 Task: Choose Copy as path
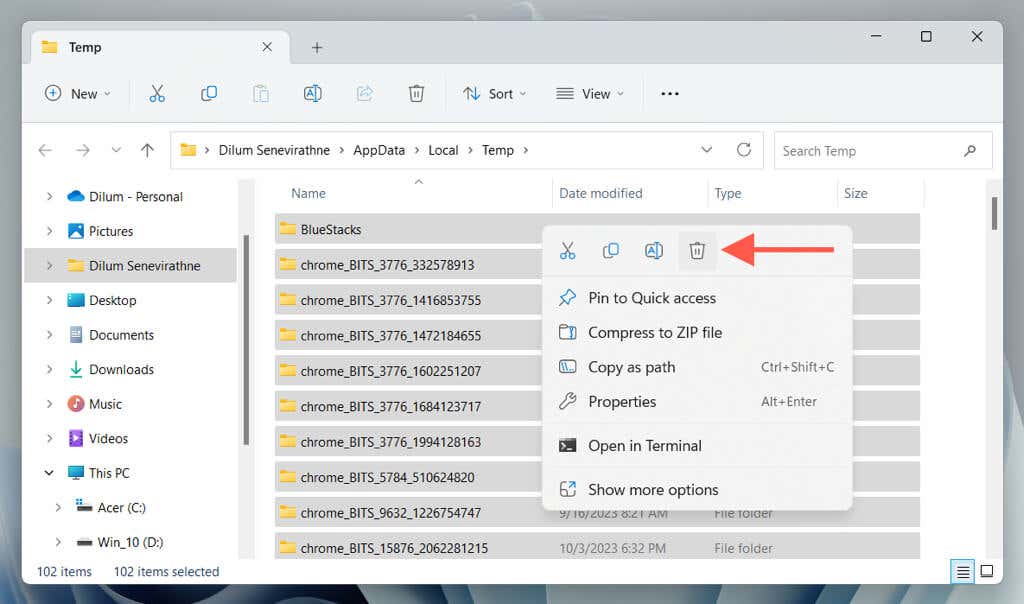(697, 368)
